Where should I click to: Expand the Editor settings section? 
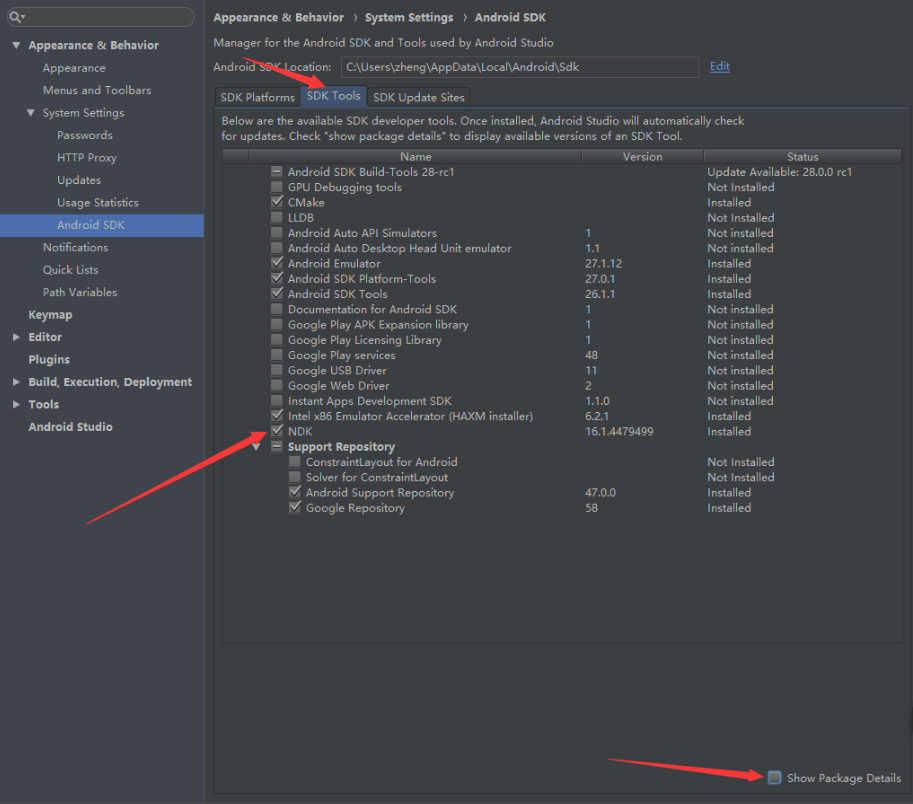pyautogui.click(x=16, y=337)
